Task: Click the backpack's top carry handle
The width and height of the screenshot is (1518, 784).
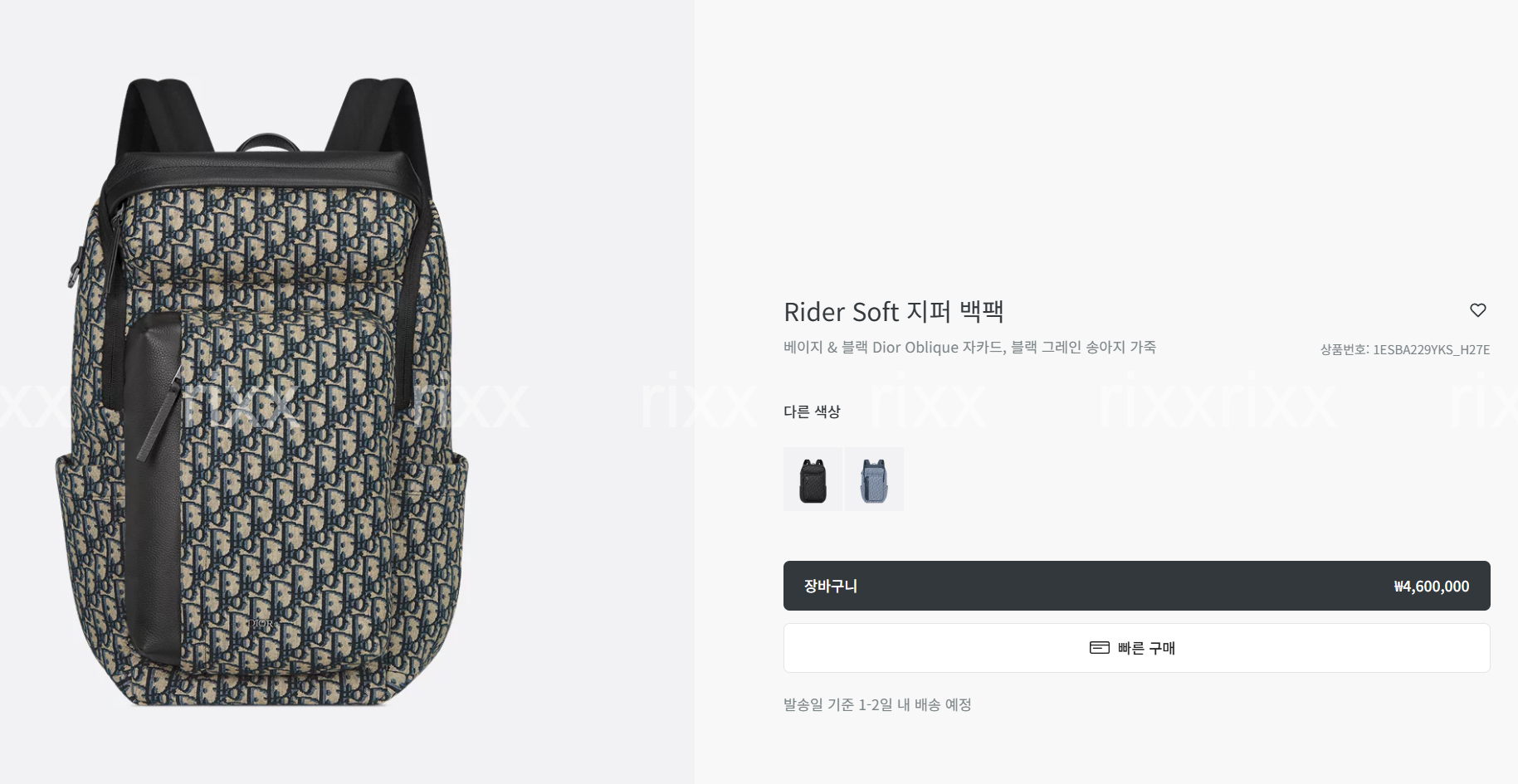Action: pyautogui.click(x=269, y=143)
